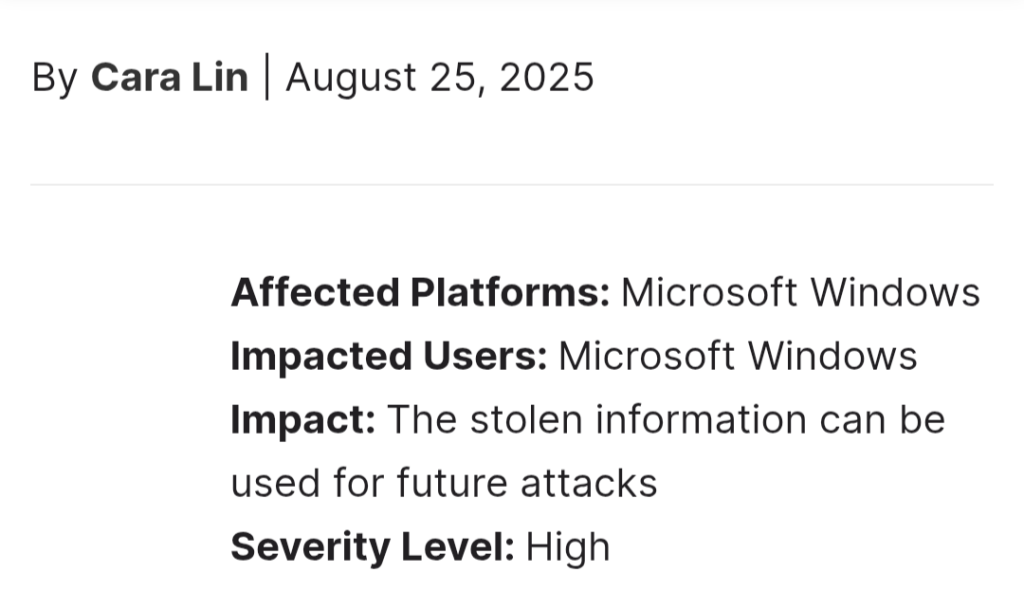Click the word "stolen" in the Impact description

[x=526, y=419]
